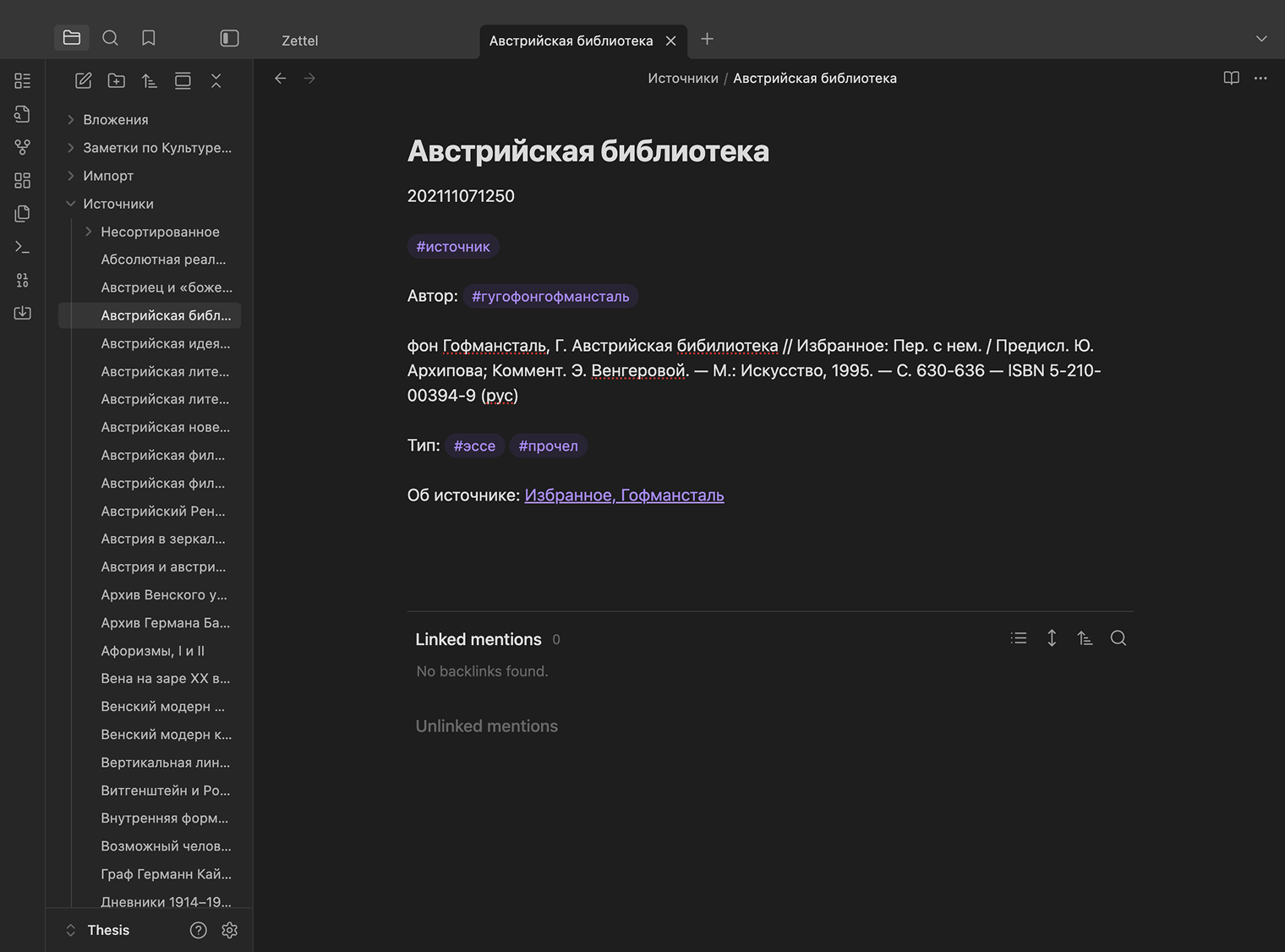Open the Thesis vault switcher
Image resolution: width=1285 pixels, height=952 pixels.
97,930
